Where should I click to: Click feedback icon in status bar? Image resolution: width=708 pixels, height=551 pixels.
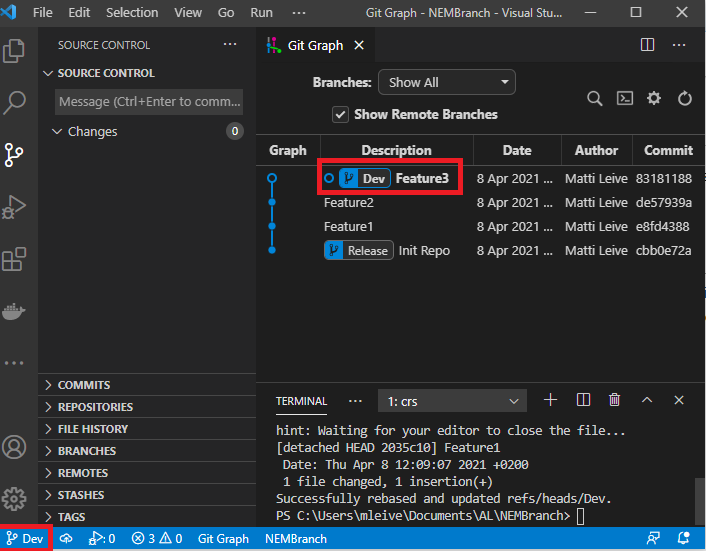(x=653, y=538)
